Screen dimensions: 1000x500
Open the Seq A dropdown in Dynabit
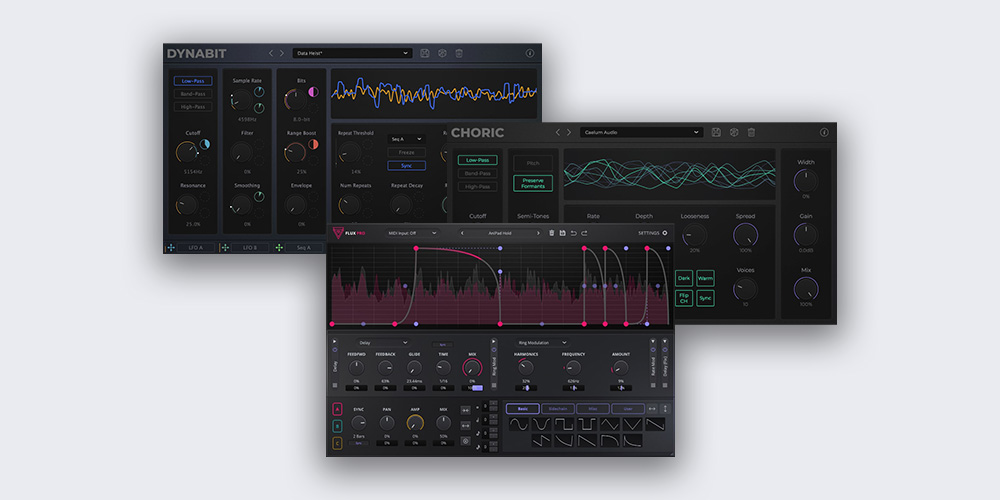coord(406,138)
